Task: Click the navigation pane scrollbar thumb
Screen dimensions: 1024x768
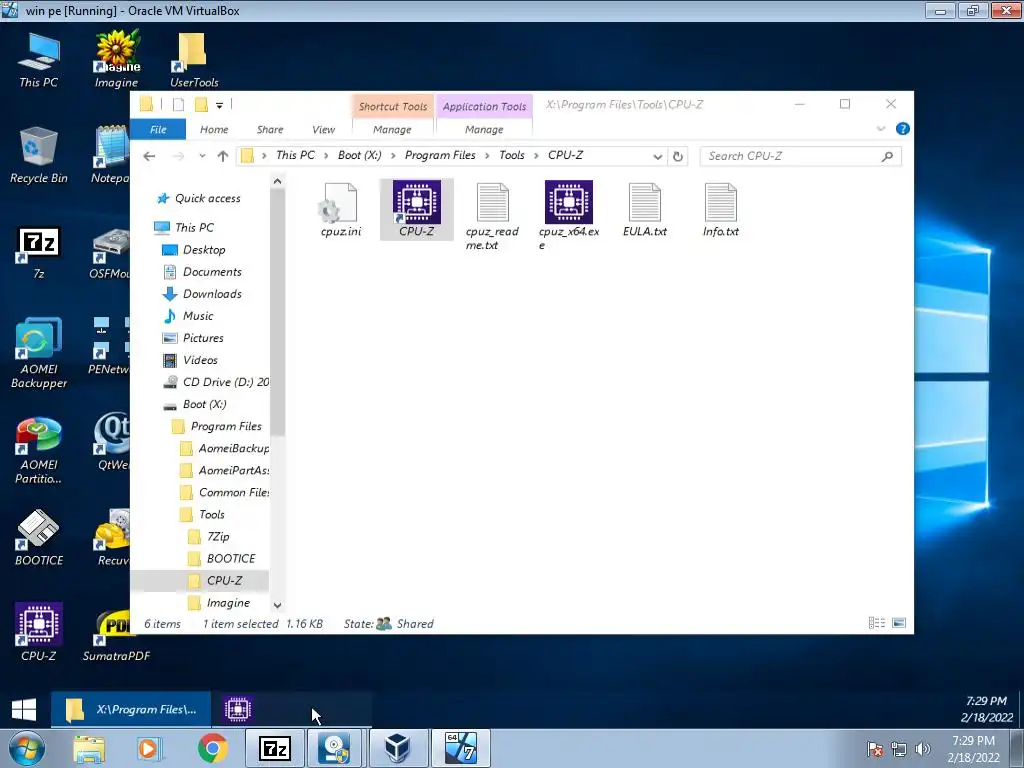Action: click(278, 312)
